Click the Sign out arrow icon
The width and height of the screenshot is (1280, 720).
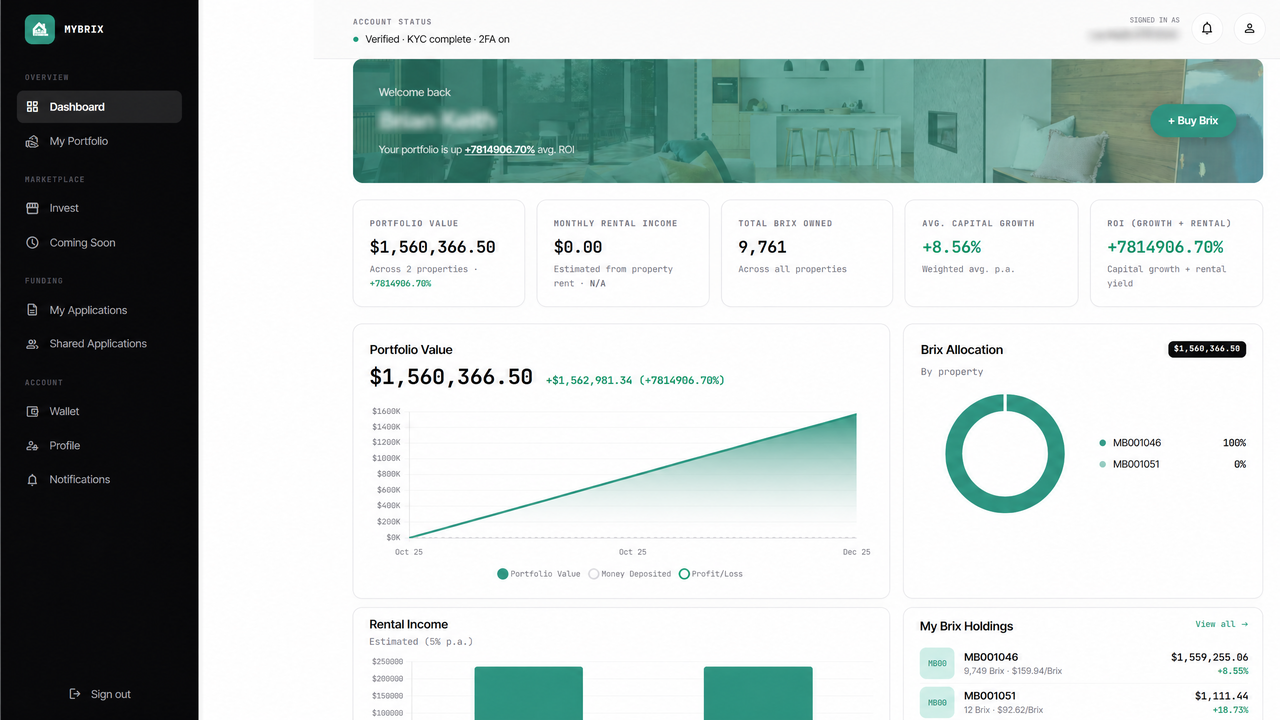[x=74, y=694]
